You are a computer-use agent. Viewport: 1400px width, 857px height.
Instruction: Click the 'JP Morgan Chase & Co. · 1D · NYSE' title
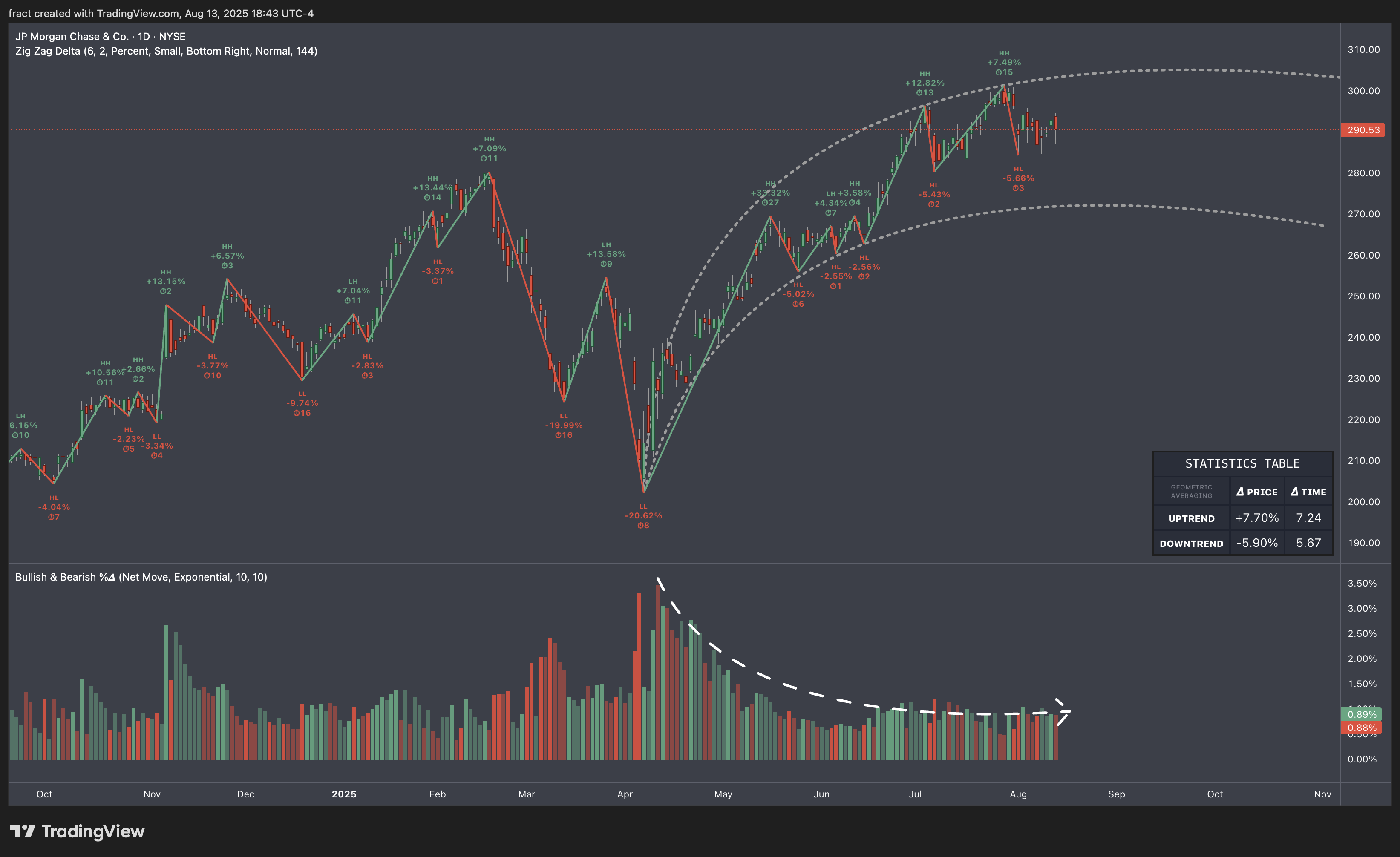[101, 36]
